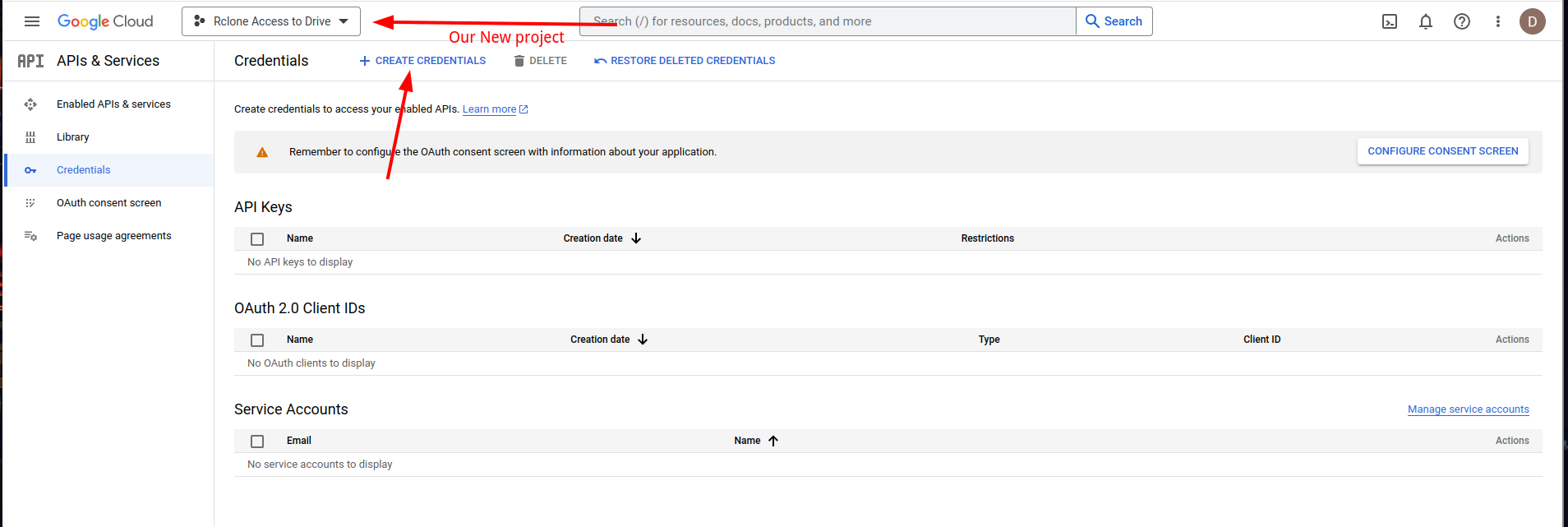Click the OAuth Type column header
The height and width of the screenshot is (527, 1568).
989,340
